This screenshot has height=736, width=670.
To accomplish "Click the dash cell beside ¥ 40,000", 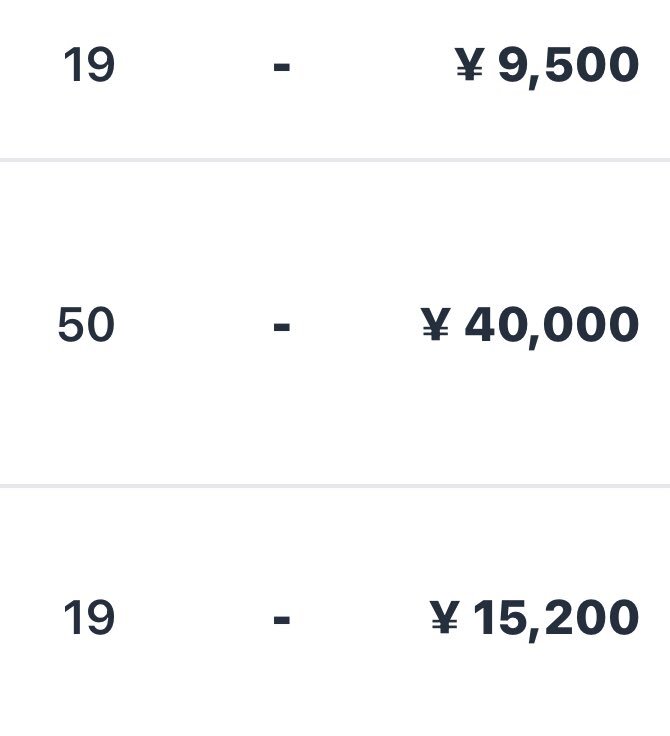I will pos(282,327).
